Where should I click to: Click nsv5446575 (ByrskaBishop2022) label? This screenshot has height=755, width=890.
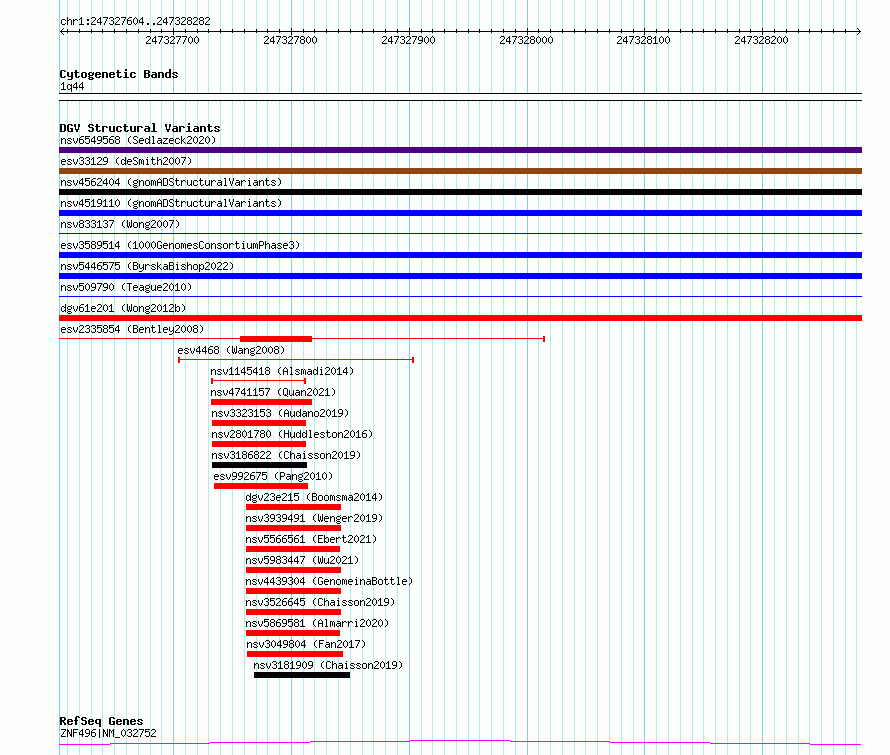147,266
